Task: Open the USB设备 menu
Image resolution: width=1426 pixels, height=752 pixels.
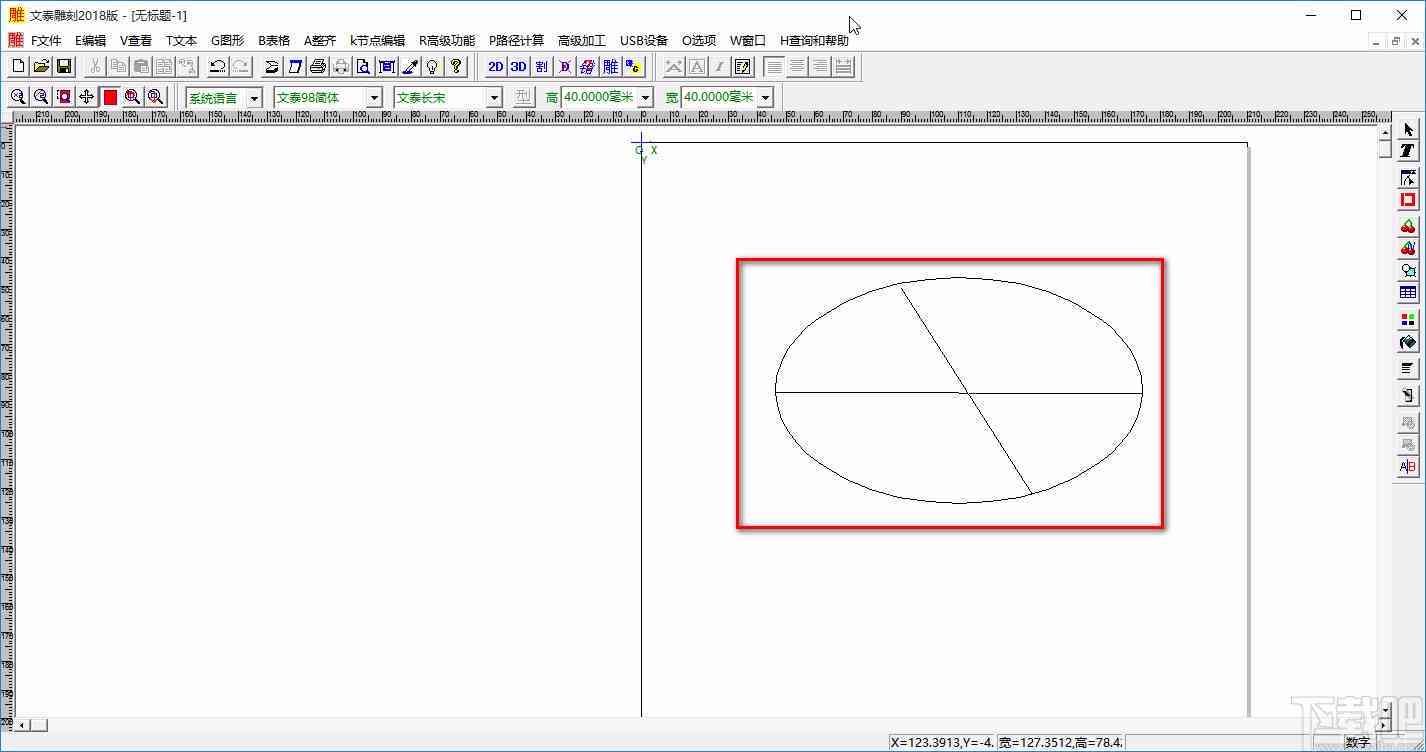Action: 644,41
